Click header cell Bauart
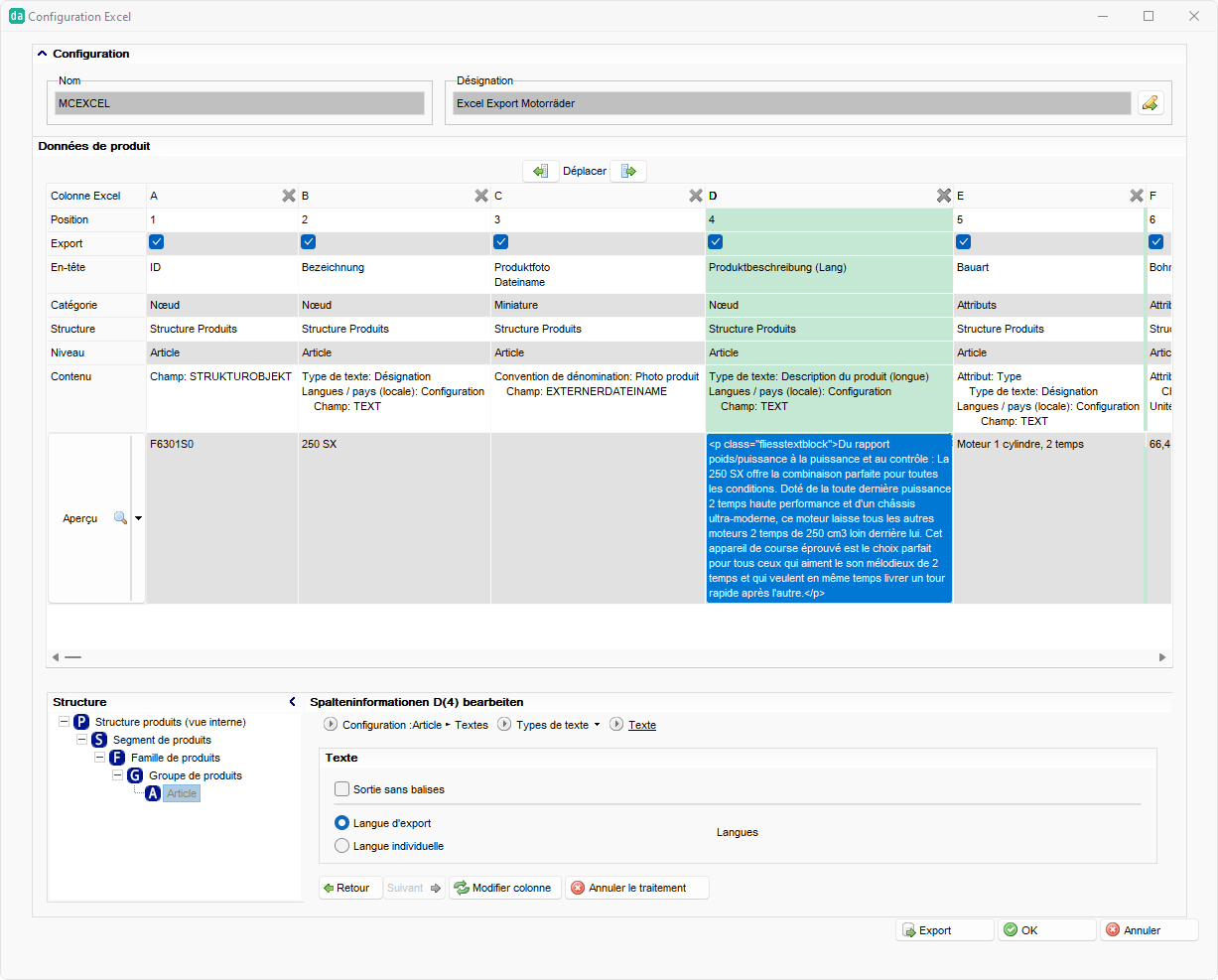The image size is (1218, 980). tap(1049, 275)
